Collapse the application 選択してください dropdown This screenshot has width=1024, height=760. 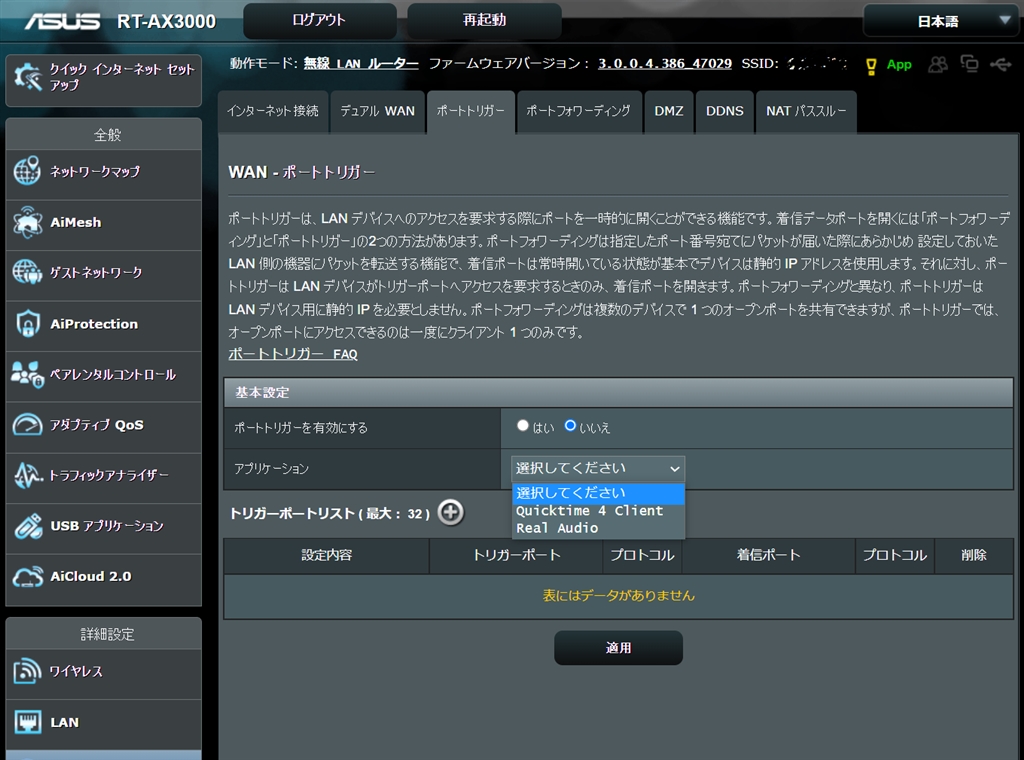click(598, 468)
